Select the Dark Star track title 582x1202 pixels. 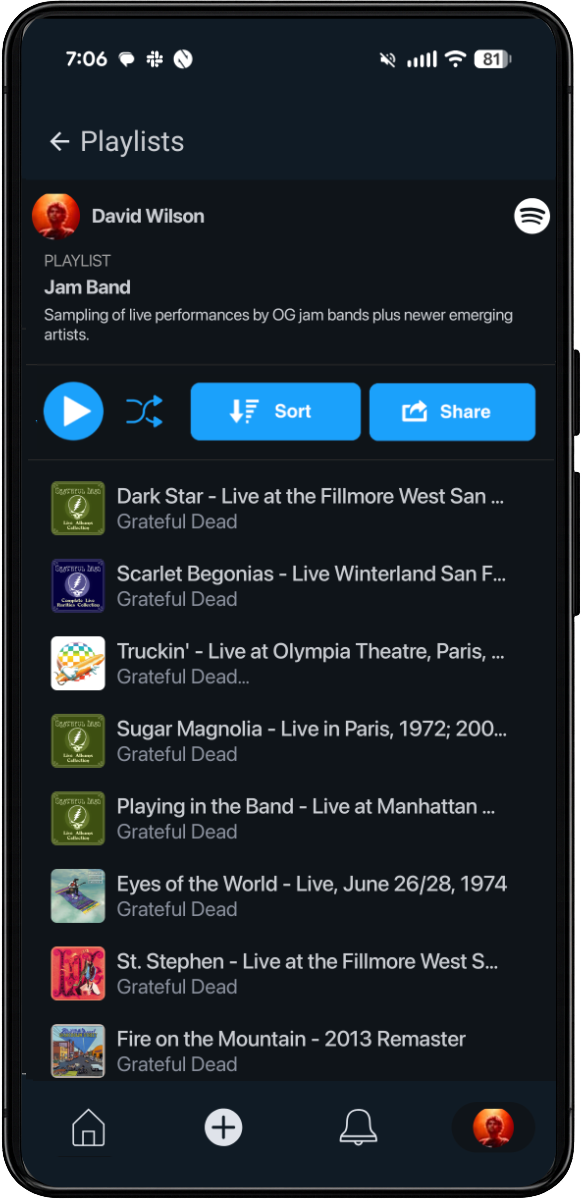[x=310, y=496]
